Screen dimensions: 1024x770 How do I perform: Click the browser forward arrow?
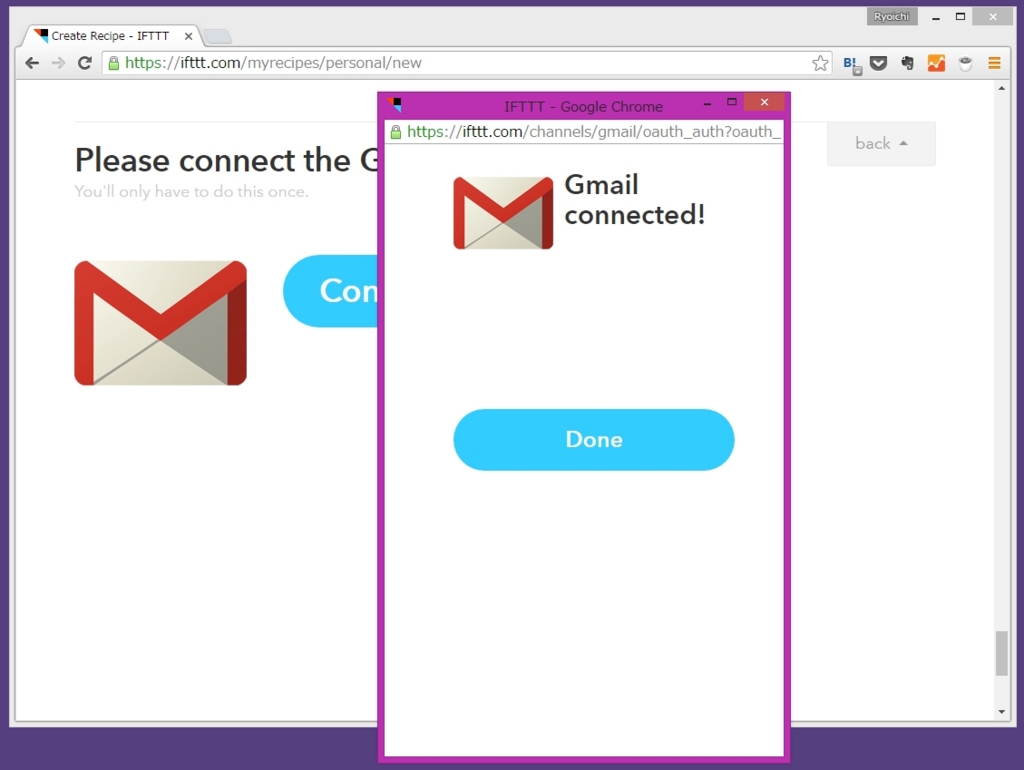pyautogui.click(x=58, y=63)
